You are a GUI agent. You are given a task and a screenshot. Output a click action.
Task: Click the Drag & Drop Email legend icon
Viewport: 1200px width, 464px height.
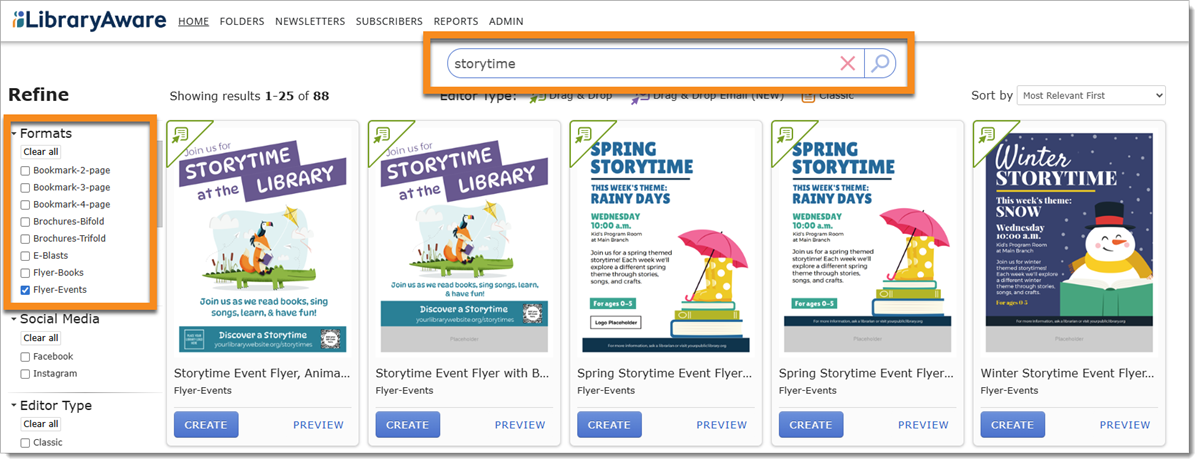pyautogui.click(x=641, y=96)
